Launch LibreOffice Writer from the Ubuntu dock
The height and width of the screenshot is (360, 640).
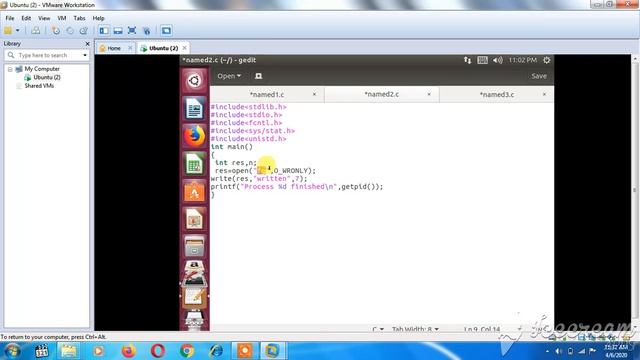194,108
